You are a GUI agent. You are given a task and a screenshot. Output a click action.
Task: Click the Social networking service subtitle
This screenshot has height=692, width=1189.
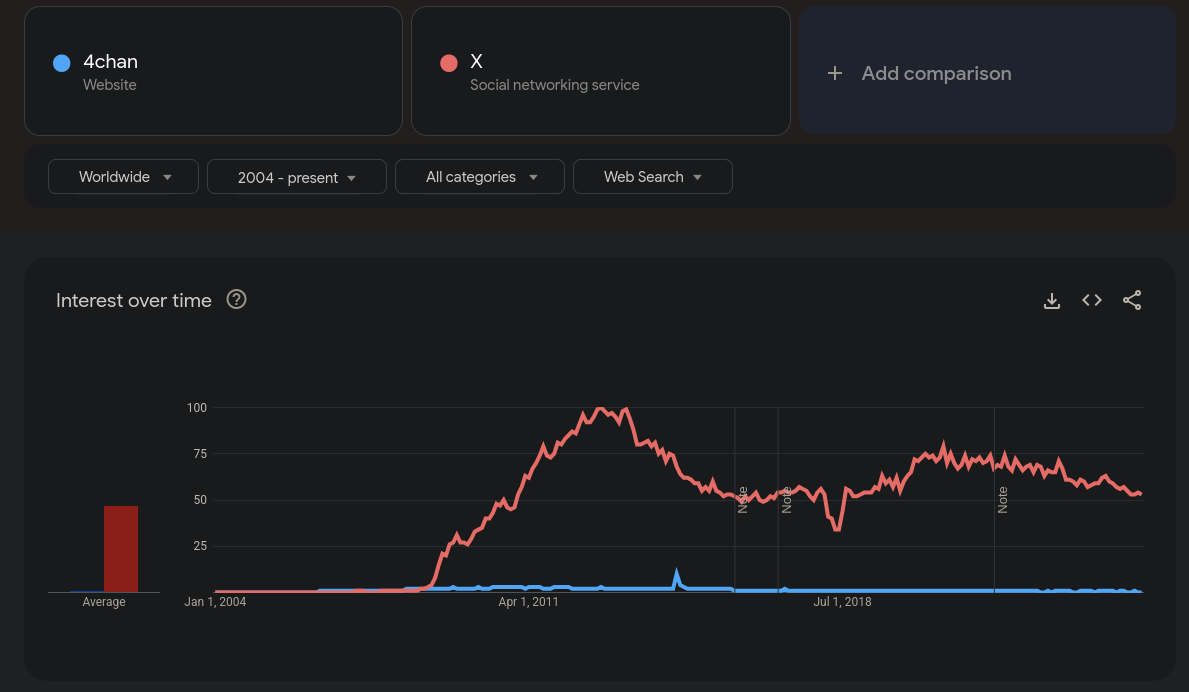click(x=554, y=85)
